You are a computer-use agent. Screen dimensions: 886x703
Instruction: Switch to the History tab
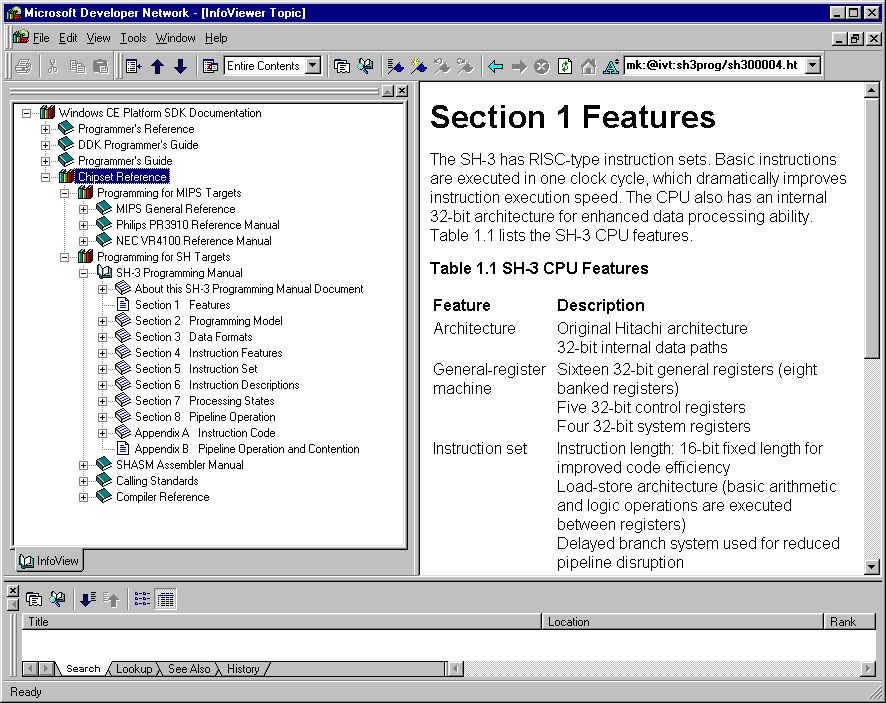(x=243, y=669)
